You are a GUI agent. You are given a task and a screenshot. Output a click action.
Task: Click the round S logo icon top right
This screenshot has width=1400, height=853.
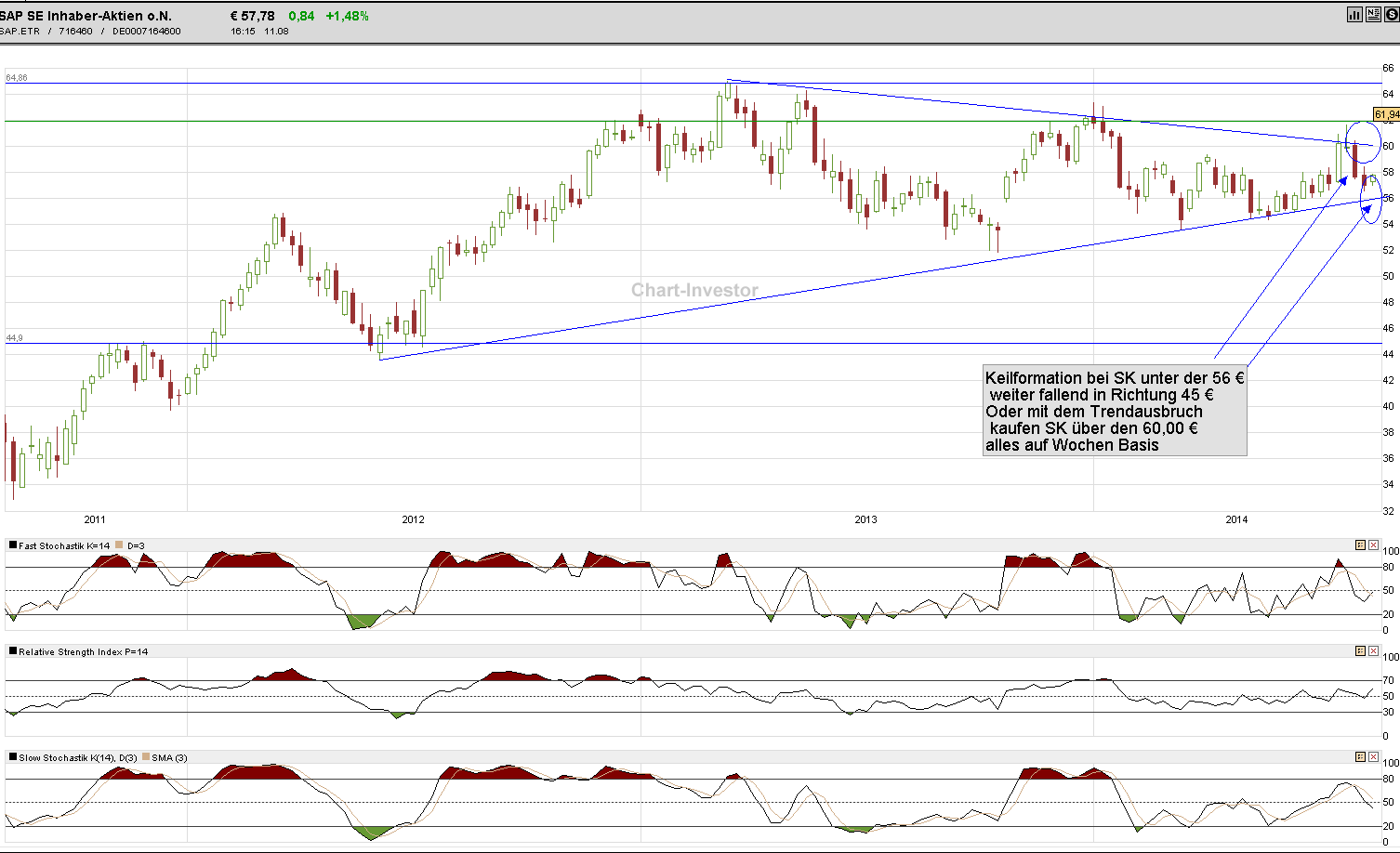(x=1392, y=14)
